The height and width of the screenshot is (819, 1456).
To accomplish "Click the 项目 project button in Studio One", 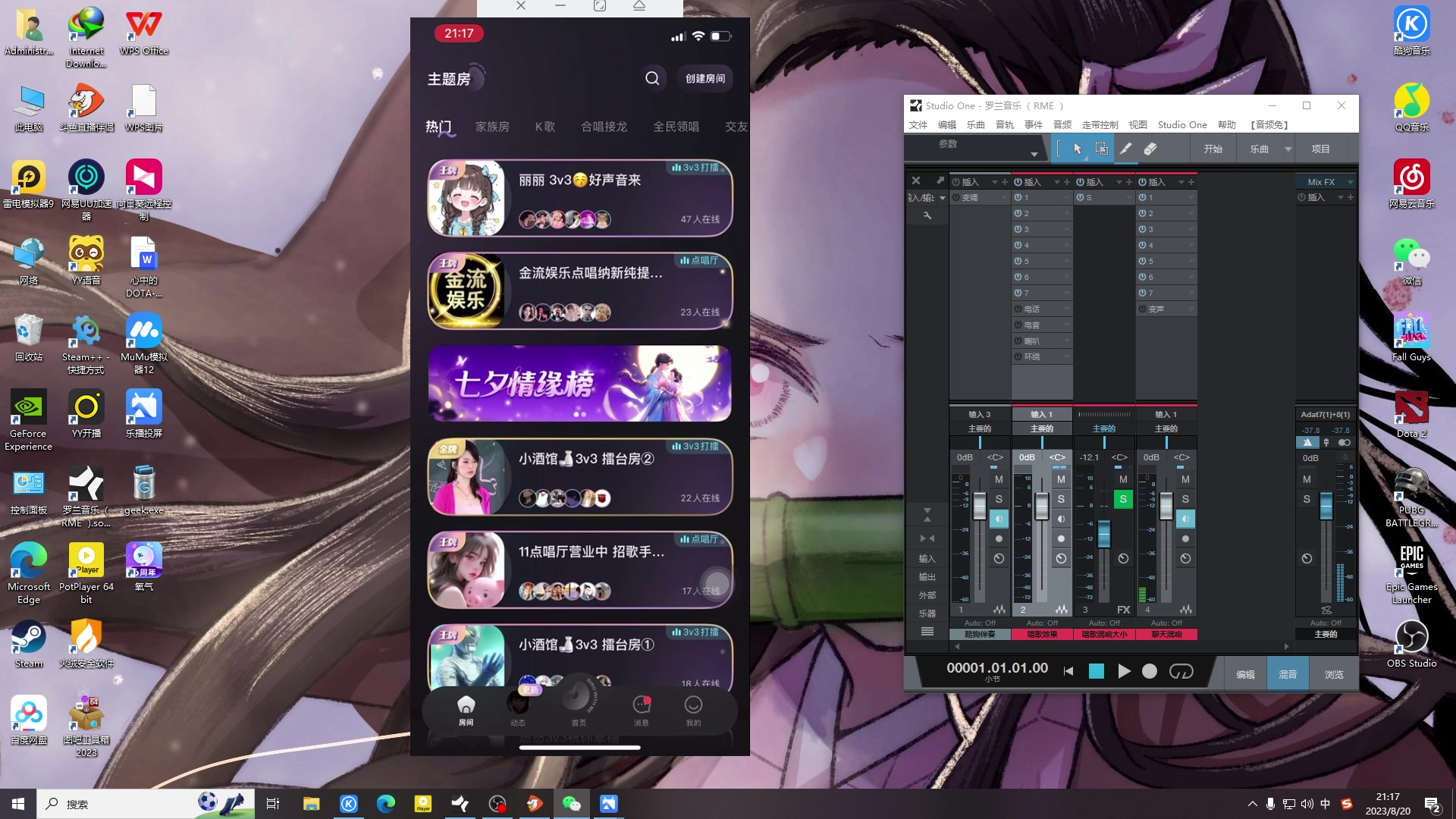I will point(1320,149).
